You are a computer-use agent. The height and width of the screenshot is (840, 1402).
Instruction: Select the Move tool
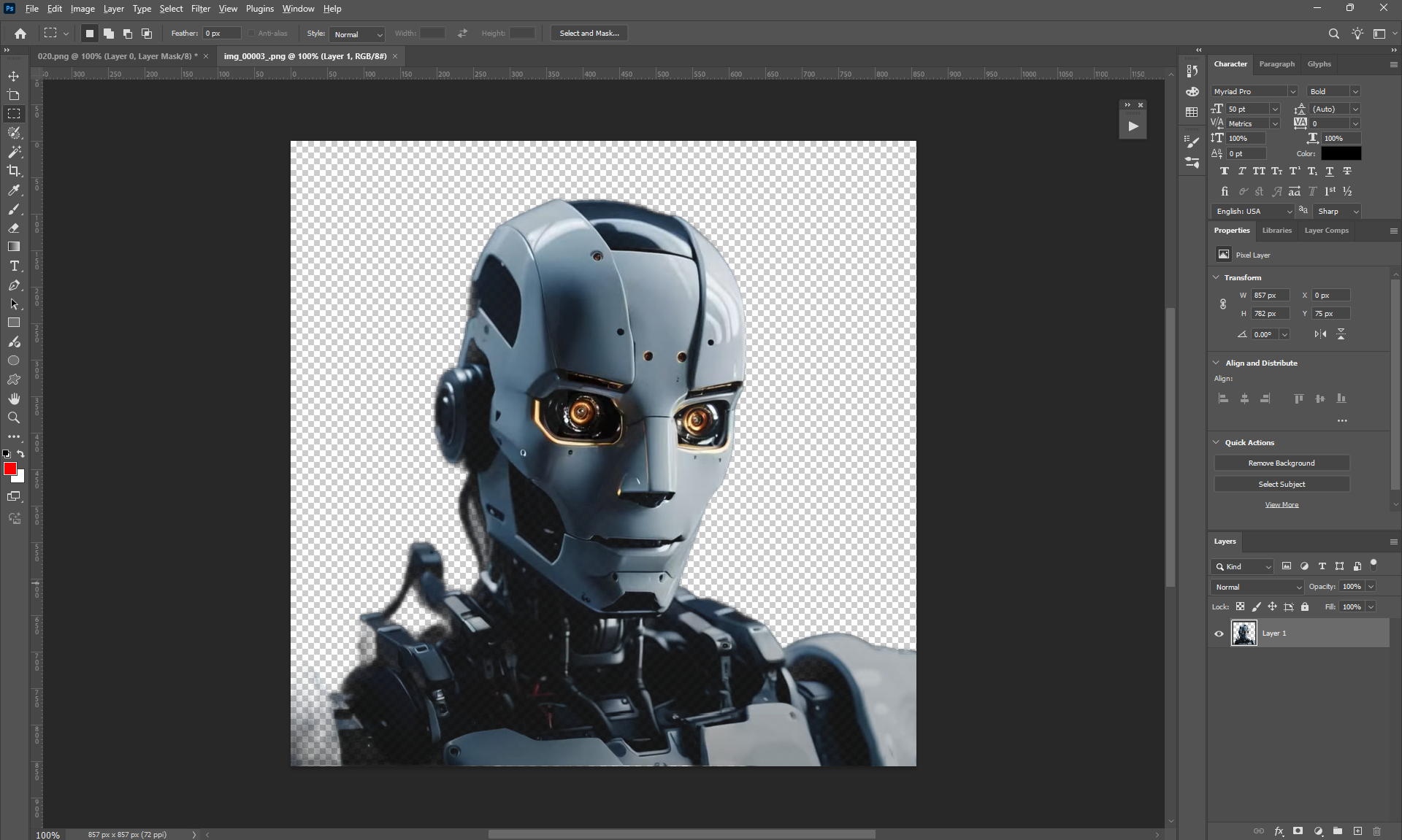coord(14,76)
